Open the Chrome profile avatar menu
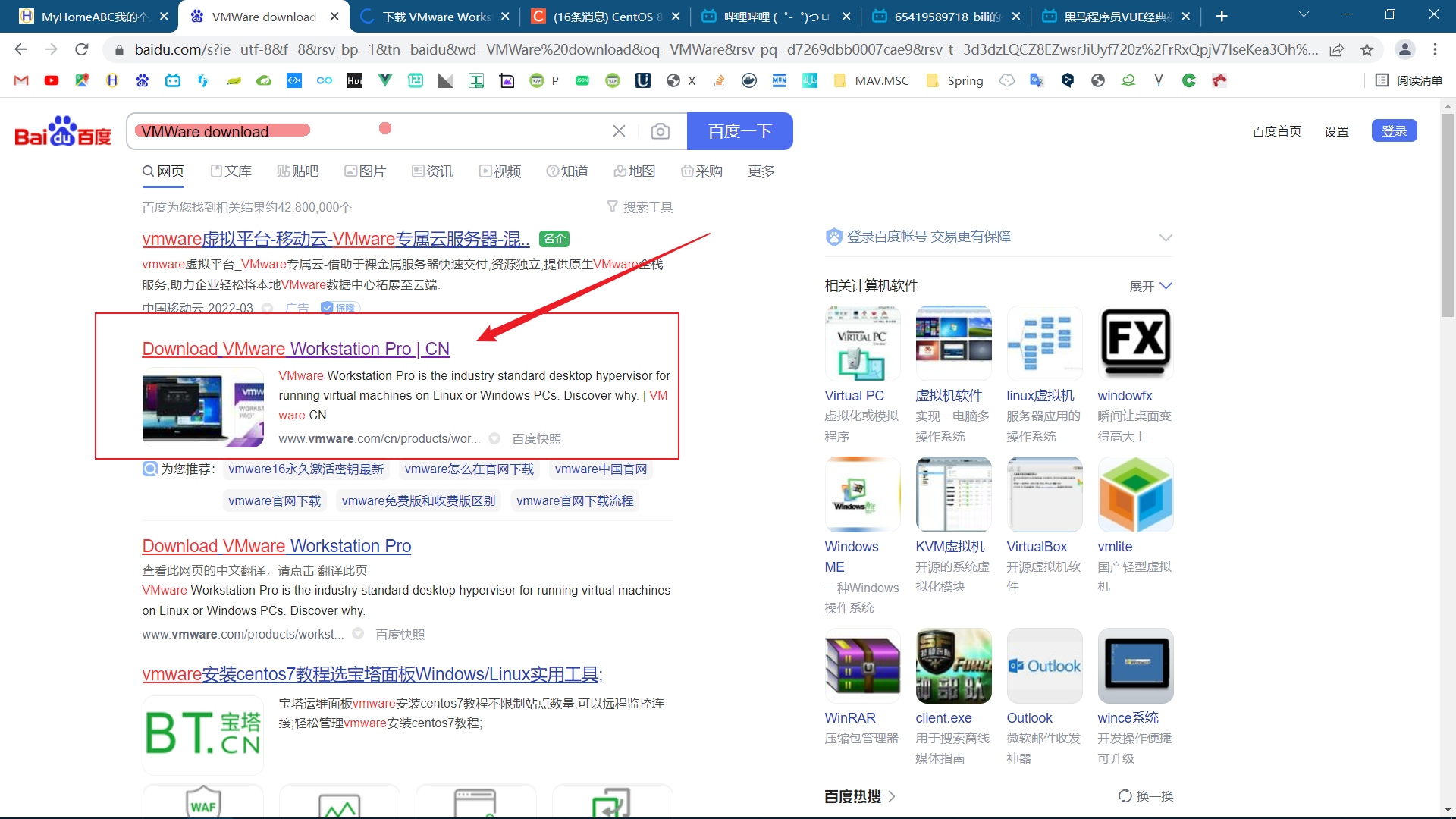The image size is (1456, 819). tap(1404, 49)
